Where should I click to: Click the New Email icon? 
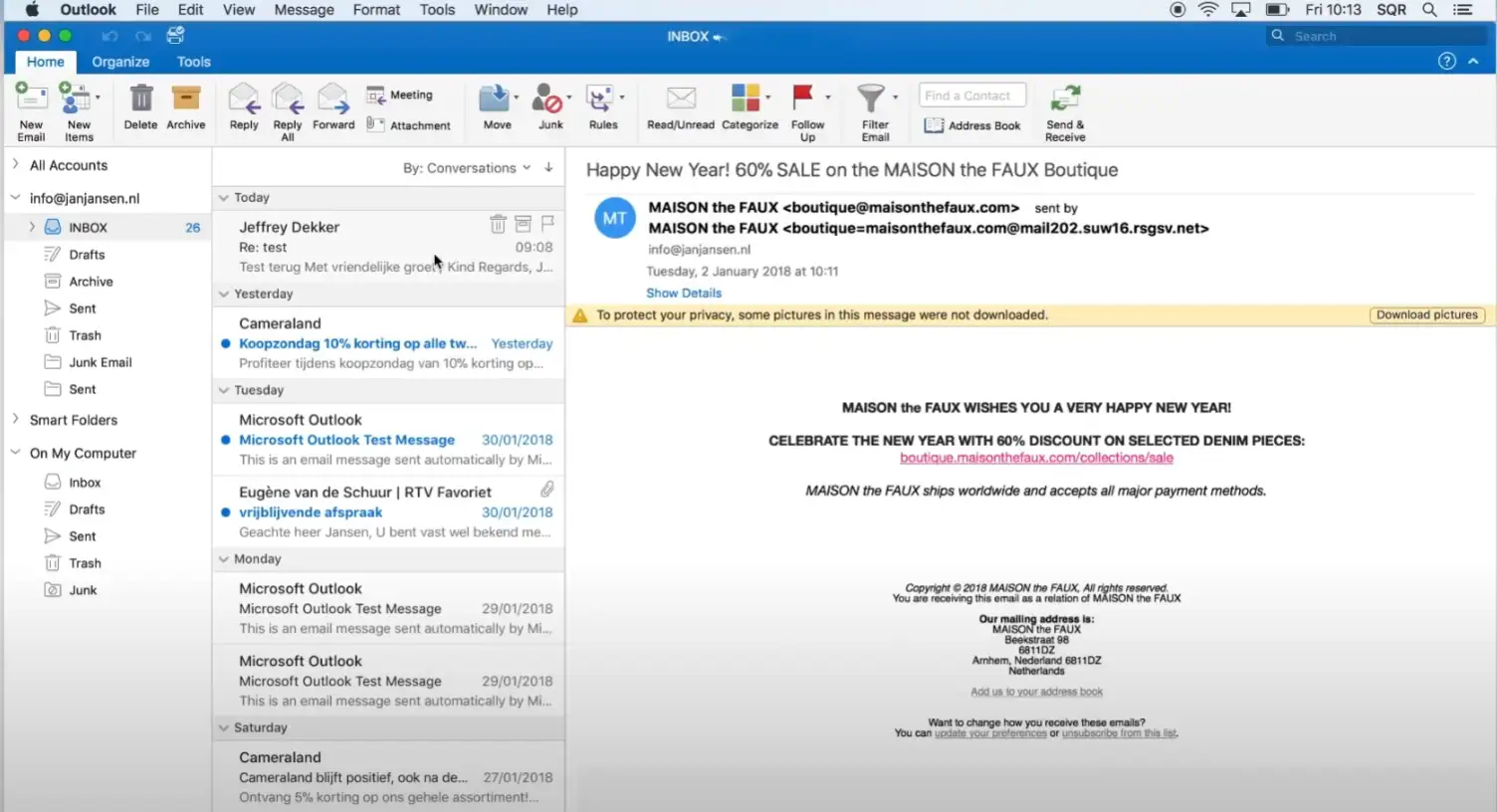(x=31, y=101)
